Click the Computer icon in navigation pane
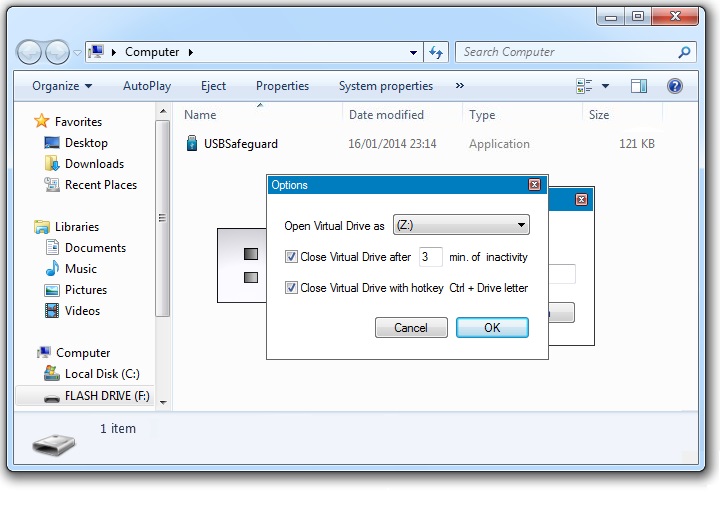The height and width of the screenshot is (510, 720). (x=44, y=353)
